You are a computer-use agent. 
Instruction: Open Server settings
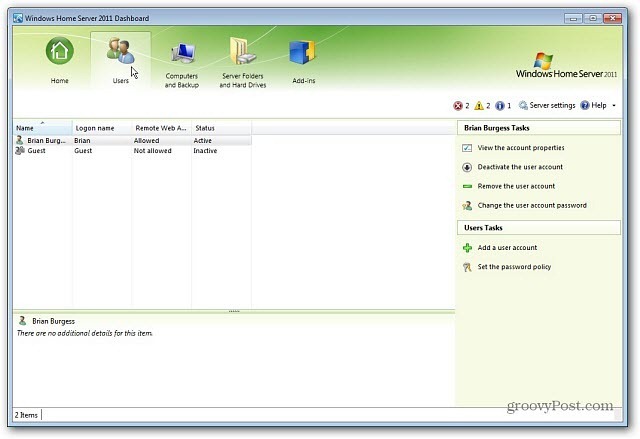[546, 105]
